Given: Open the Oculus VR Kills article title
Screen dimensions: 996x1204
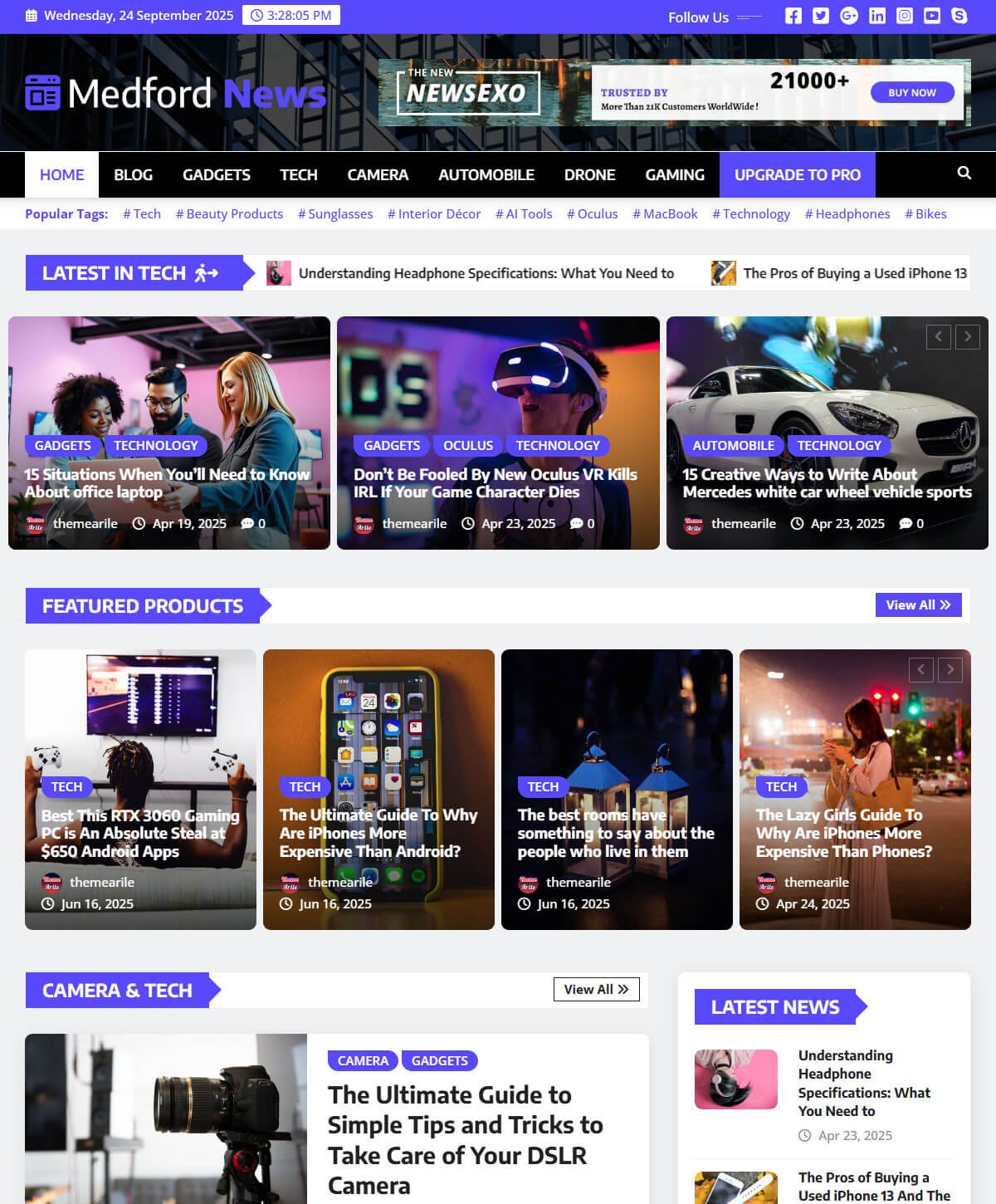Looking at the screenshot, I should point(495,482).
